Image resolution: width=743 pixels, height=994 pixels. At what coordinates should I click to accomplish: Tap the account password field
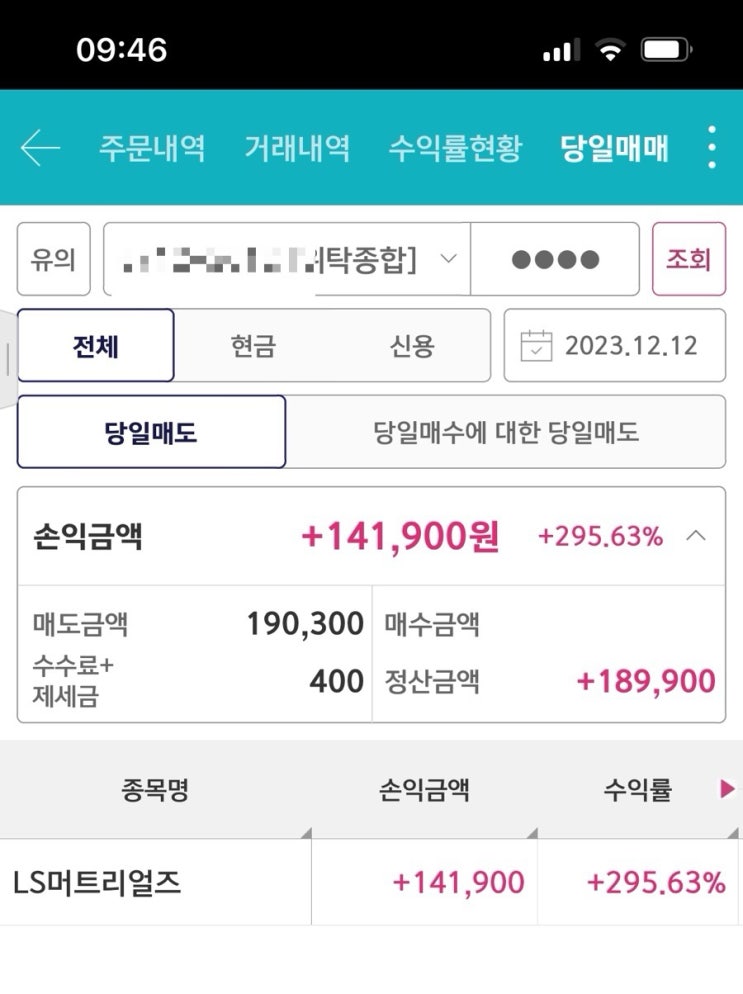pyautogui.click(x=555, y=259)
